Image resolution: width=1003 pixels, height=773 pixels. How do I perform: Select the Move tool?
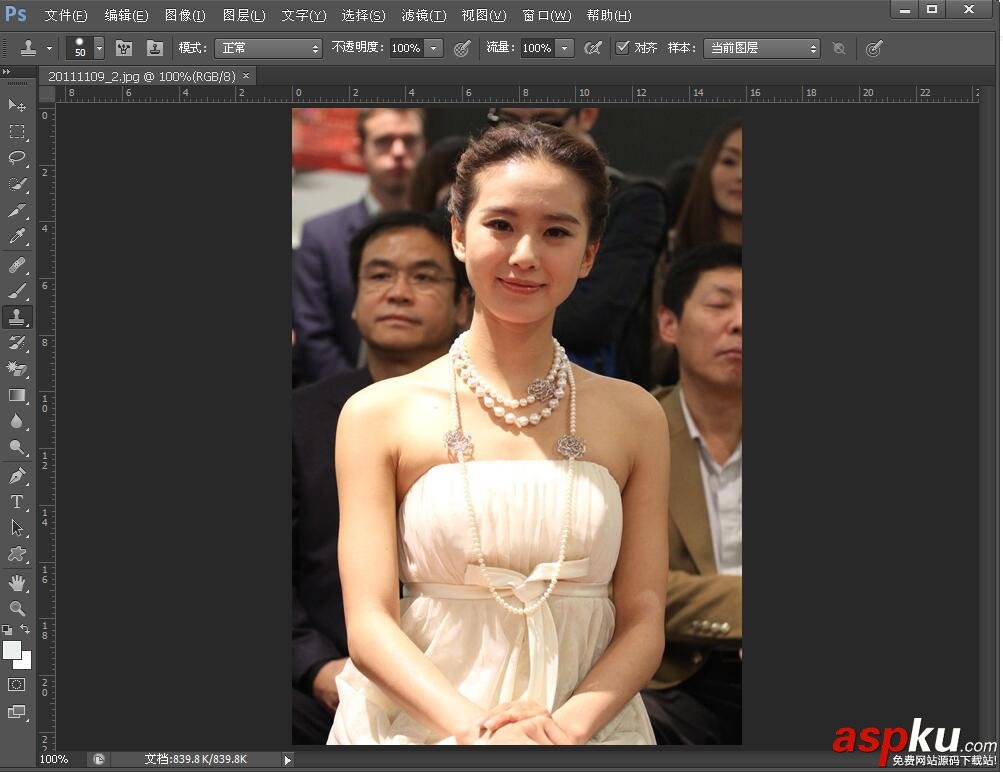click(16, 105)
